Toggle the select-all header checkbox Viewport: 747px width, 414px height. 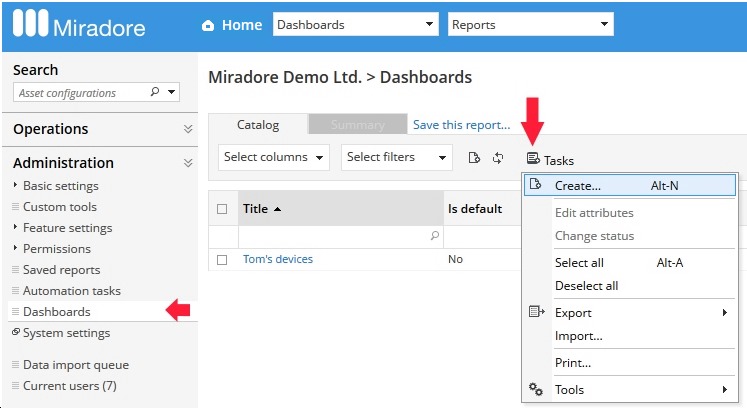pyautogui.click(x=222, y=209)
